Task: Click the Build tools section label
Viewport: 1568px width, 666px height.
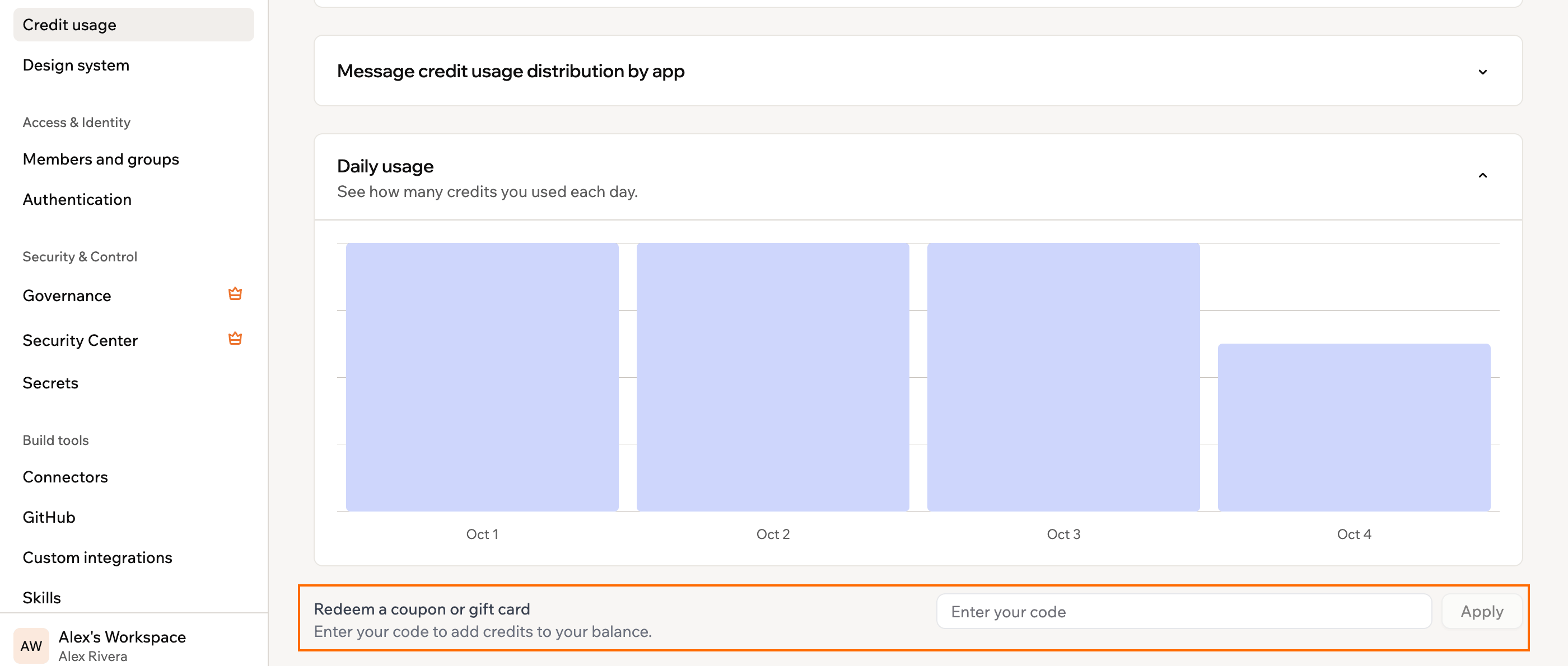Action: coord(55,440)
